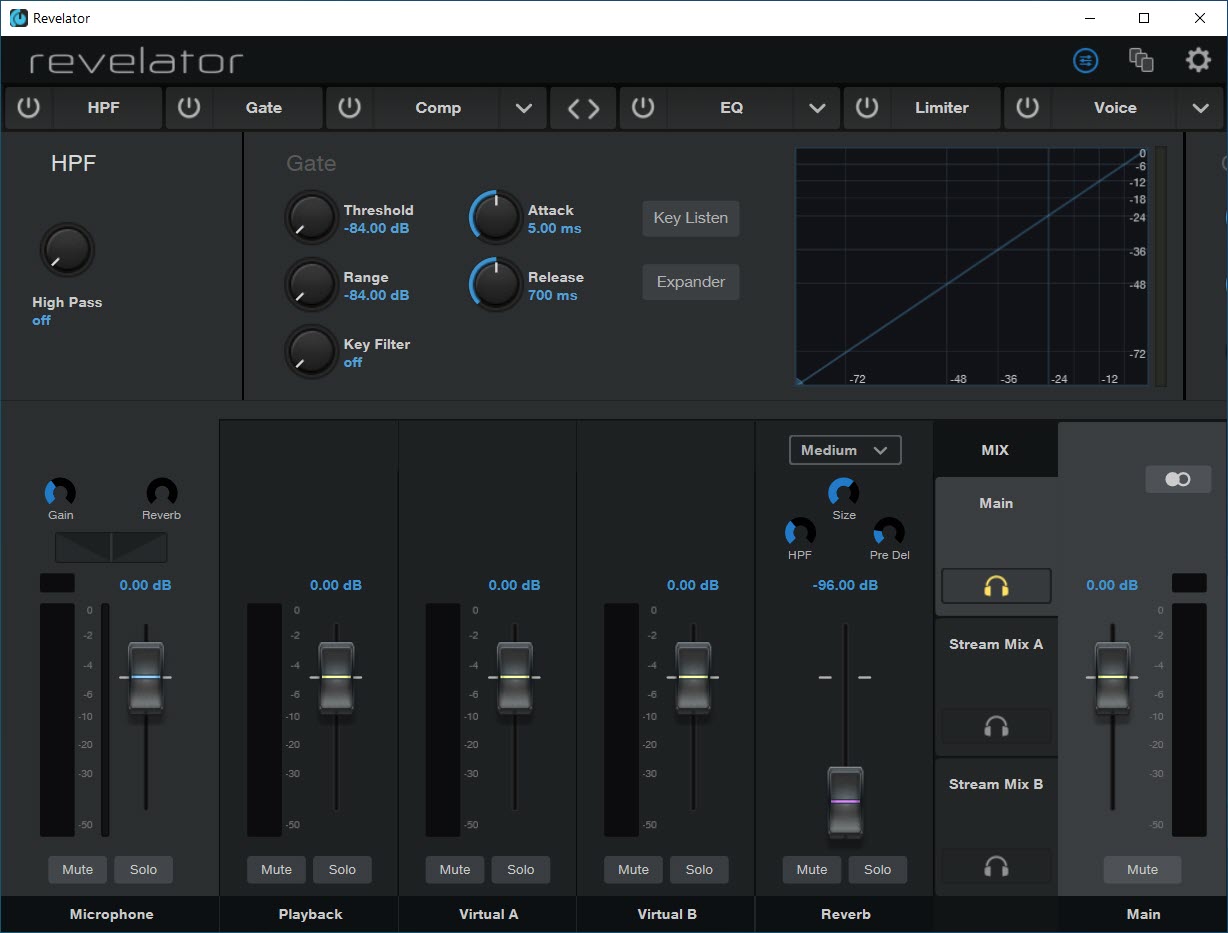Click the reverb HPF knob
Image resolution: width=1228 pixels, height=933 pixels.
point(800,532)
